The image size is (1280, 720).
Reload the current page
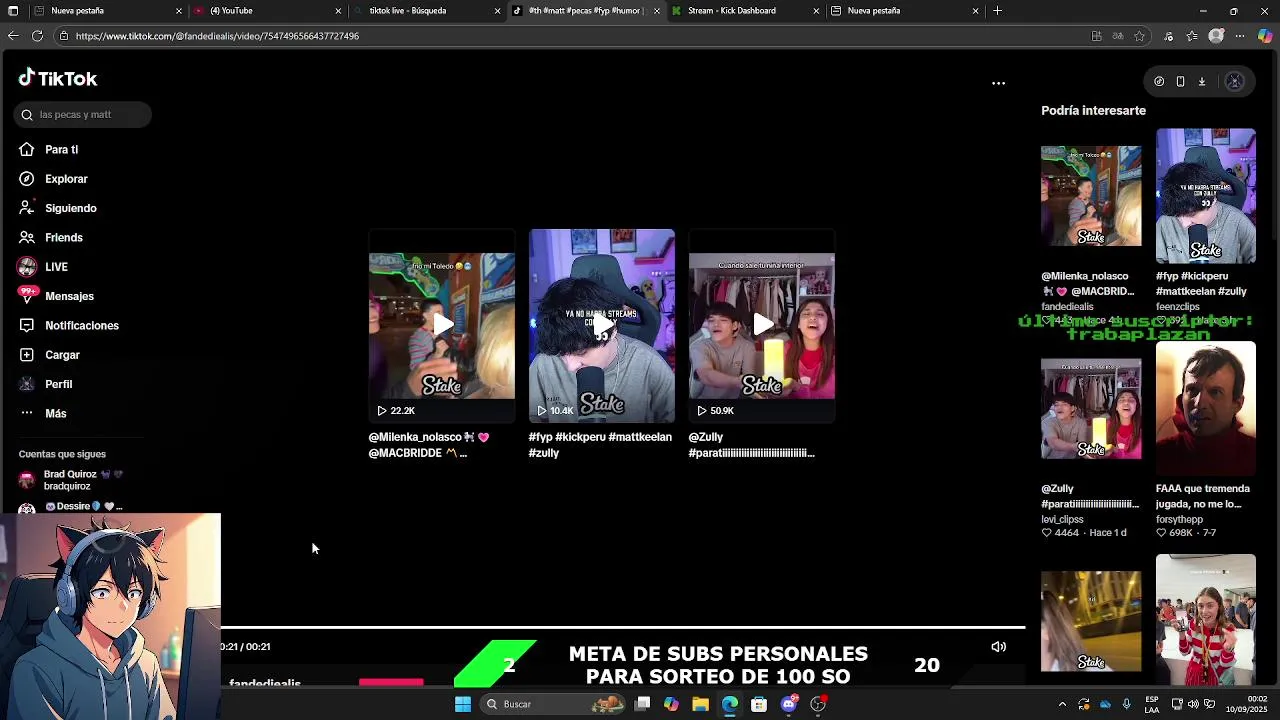tap(37, 36)
